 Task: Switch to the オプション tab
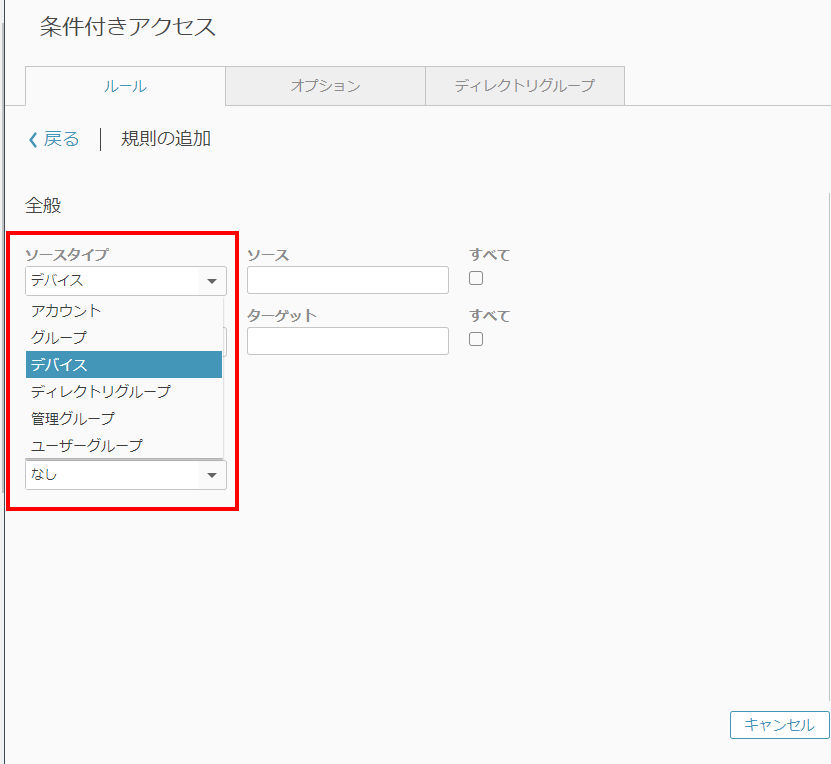coord(325,86)
